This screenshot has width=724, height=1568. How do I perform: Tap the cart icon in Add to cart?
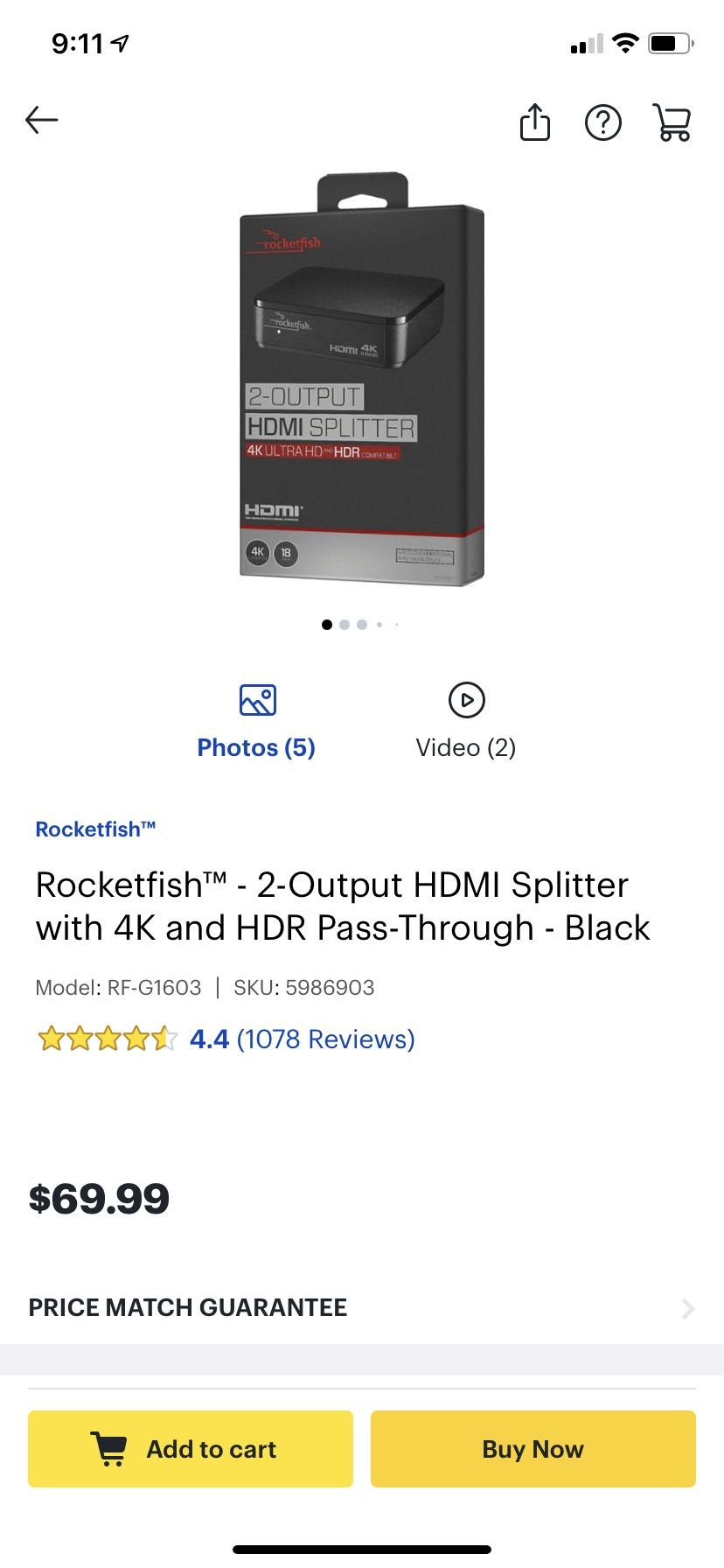coord(109,1448)
